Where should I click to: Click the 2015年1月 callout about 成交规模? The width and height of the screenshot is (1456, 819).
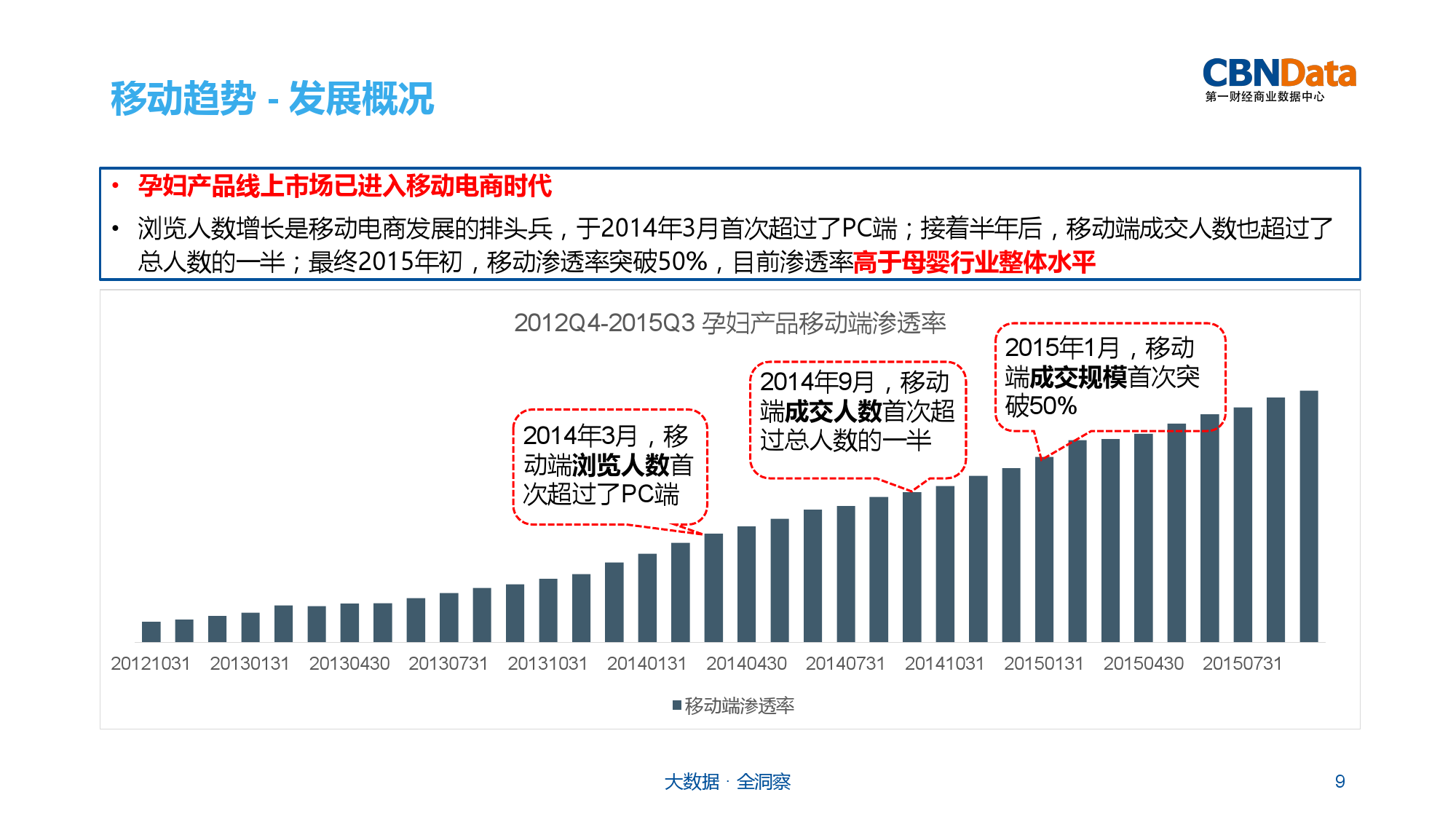[1110, 377]
